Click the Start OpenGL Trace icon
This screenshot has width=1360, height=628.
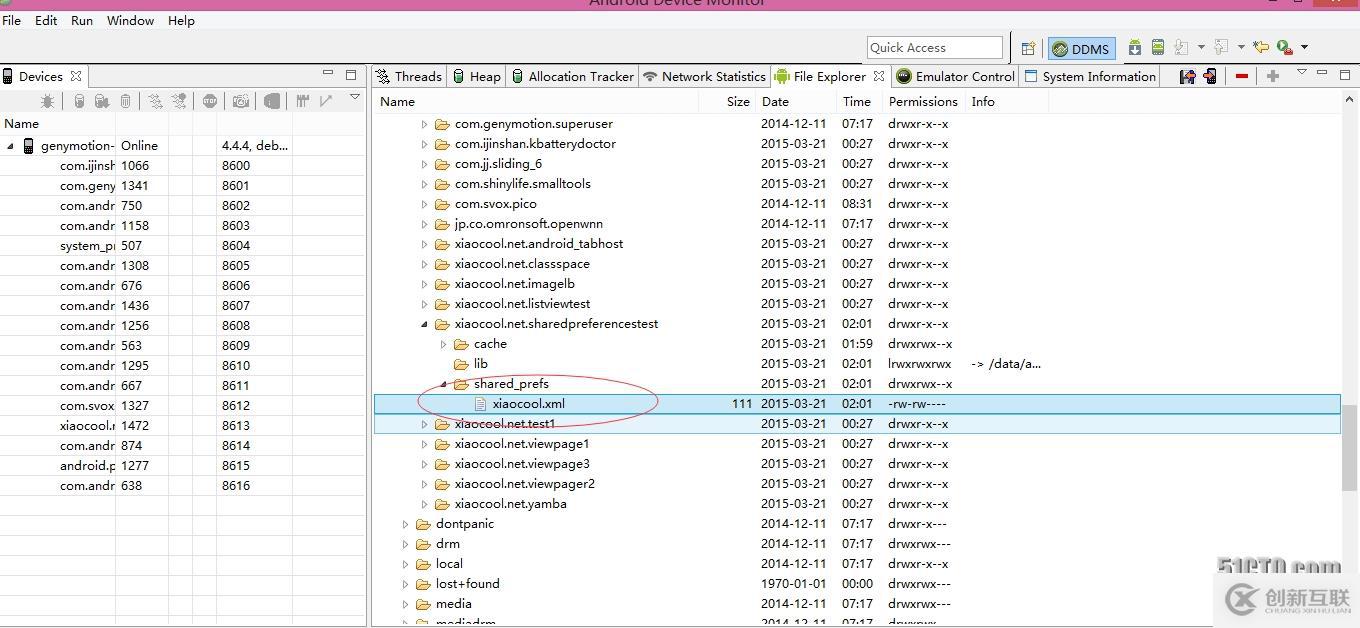326,101
